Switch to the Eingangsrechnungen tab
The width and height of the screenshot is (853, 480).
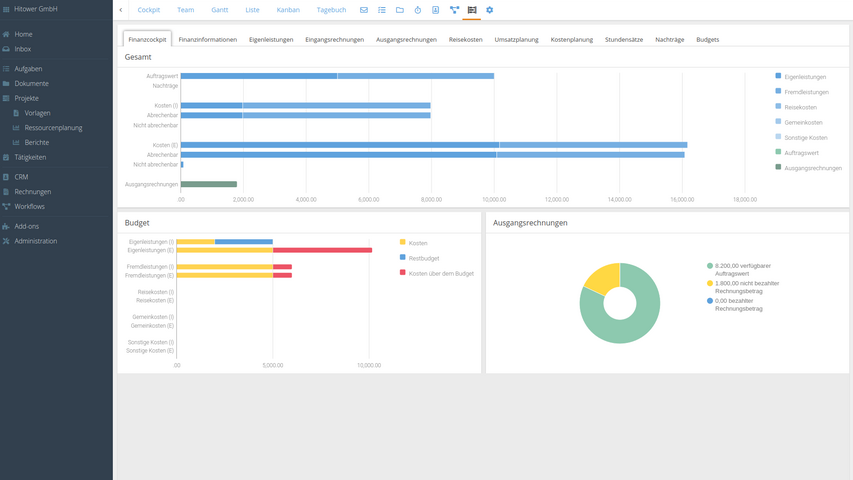click(x=334, y=39)
